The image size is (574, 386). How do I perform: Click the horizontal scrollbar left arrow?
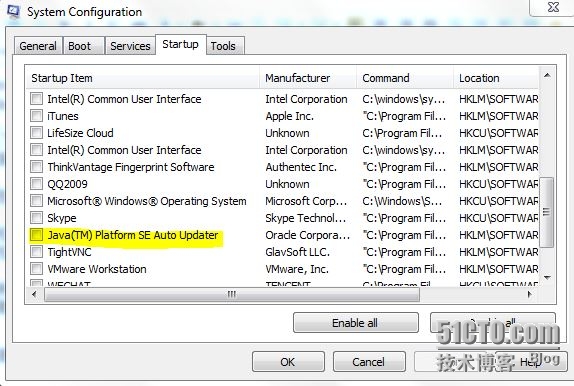(34, 294)
